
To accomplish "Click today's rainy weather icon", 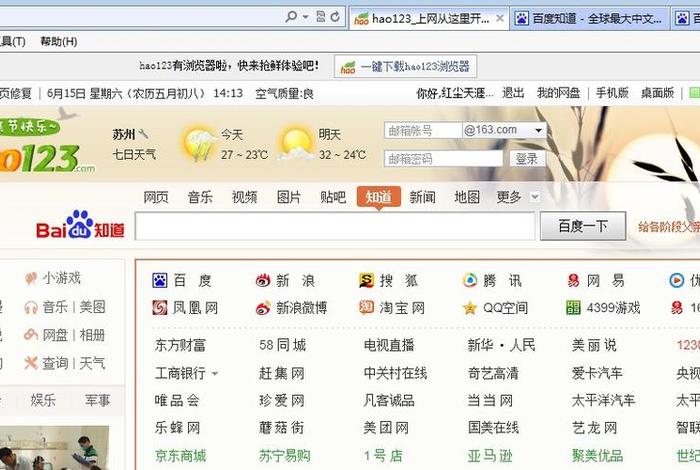I will 200,144.
